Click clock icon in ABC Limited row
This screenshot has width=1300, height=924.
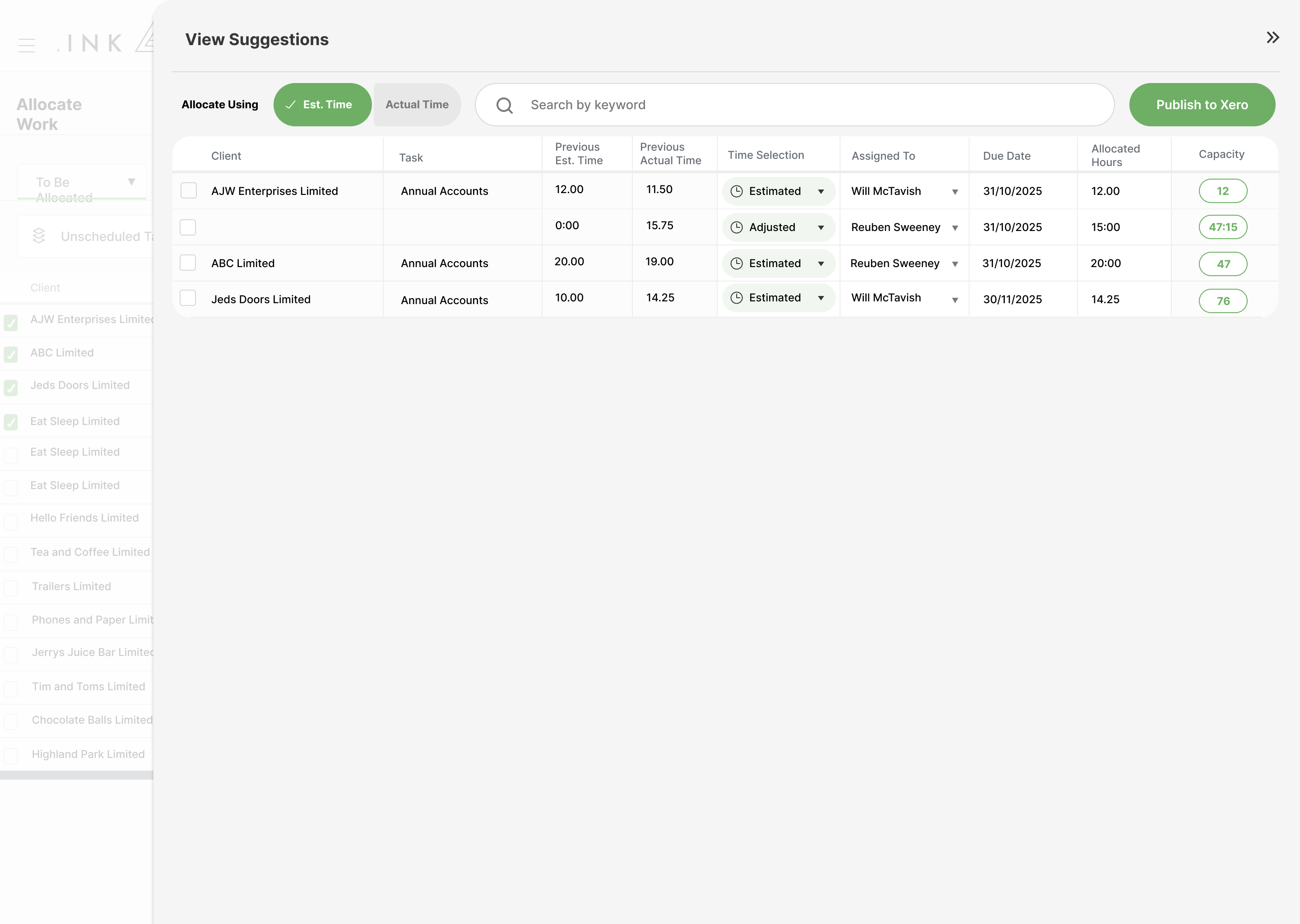(737, 263)
